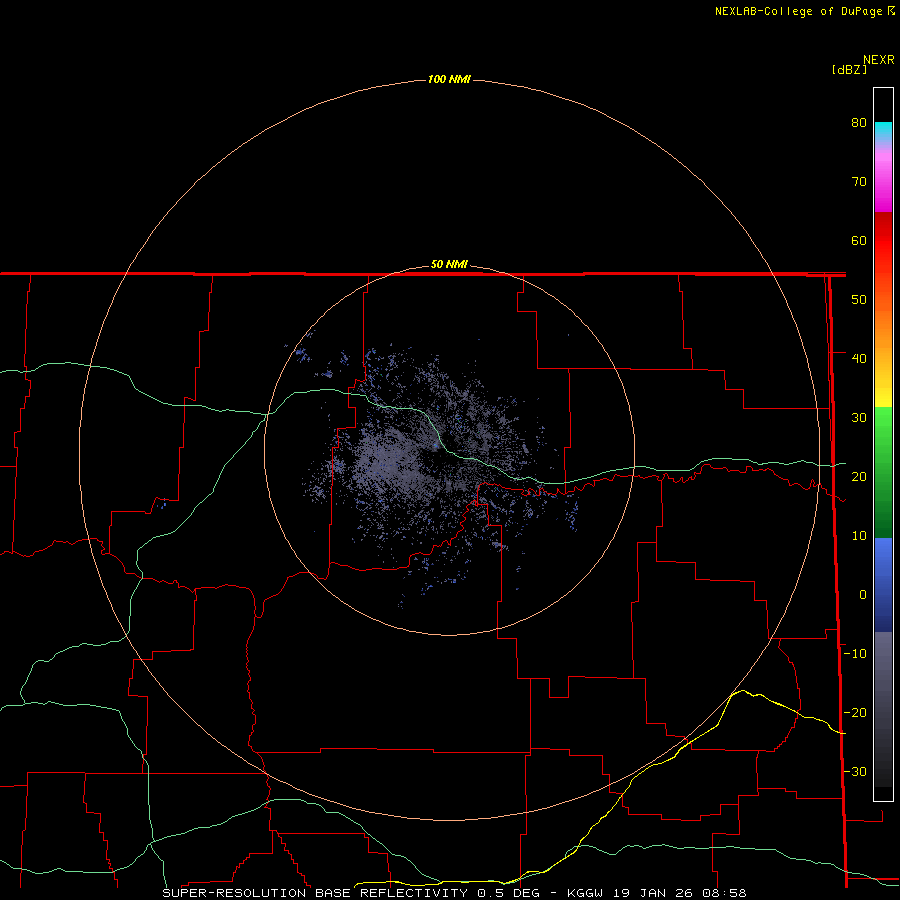
Task: Click the 80 value on the dBZ scale
Action: (859, 123)
